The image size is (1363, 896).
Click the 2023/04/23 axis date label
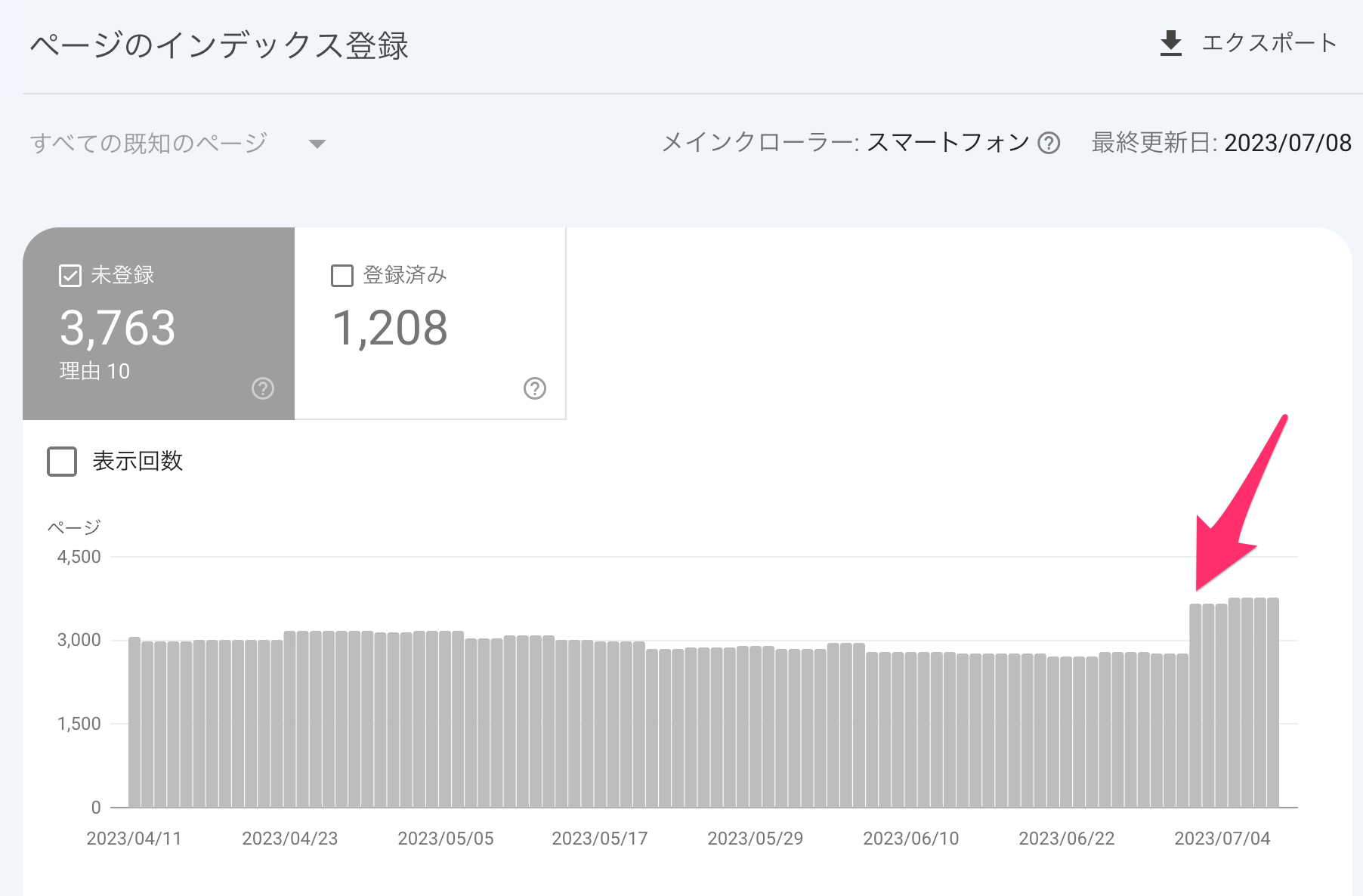[x=290, y=839]
